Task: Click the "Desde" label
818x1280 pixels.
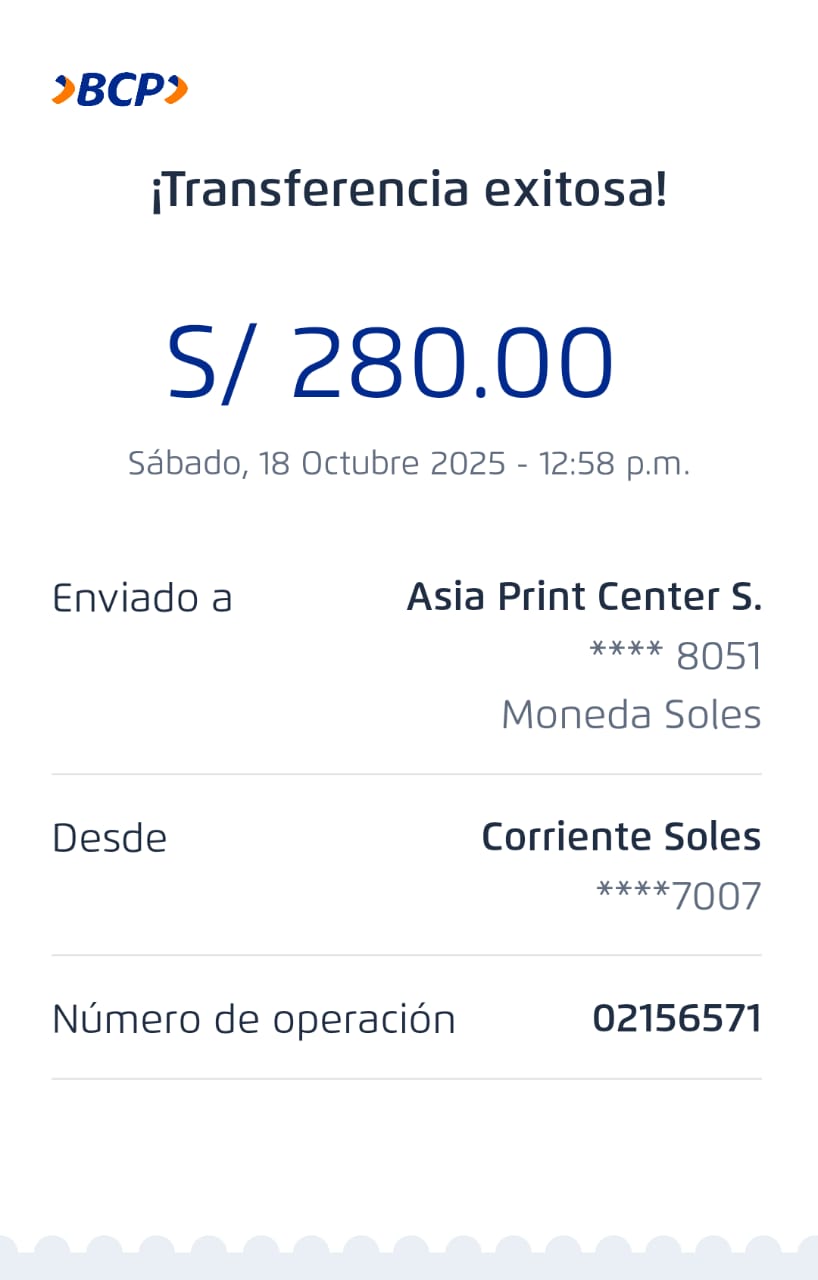Action: pyautogui.click(x=109, y=838)
